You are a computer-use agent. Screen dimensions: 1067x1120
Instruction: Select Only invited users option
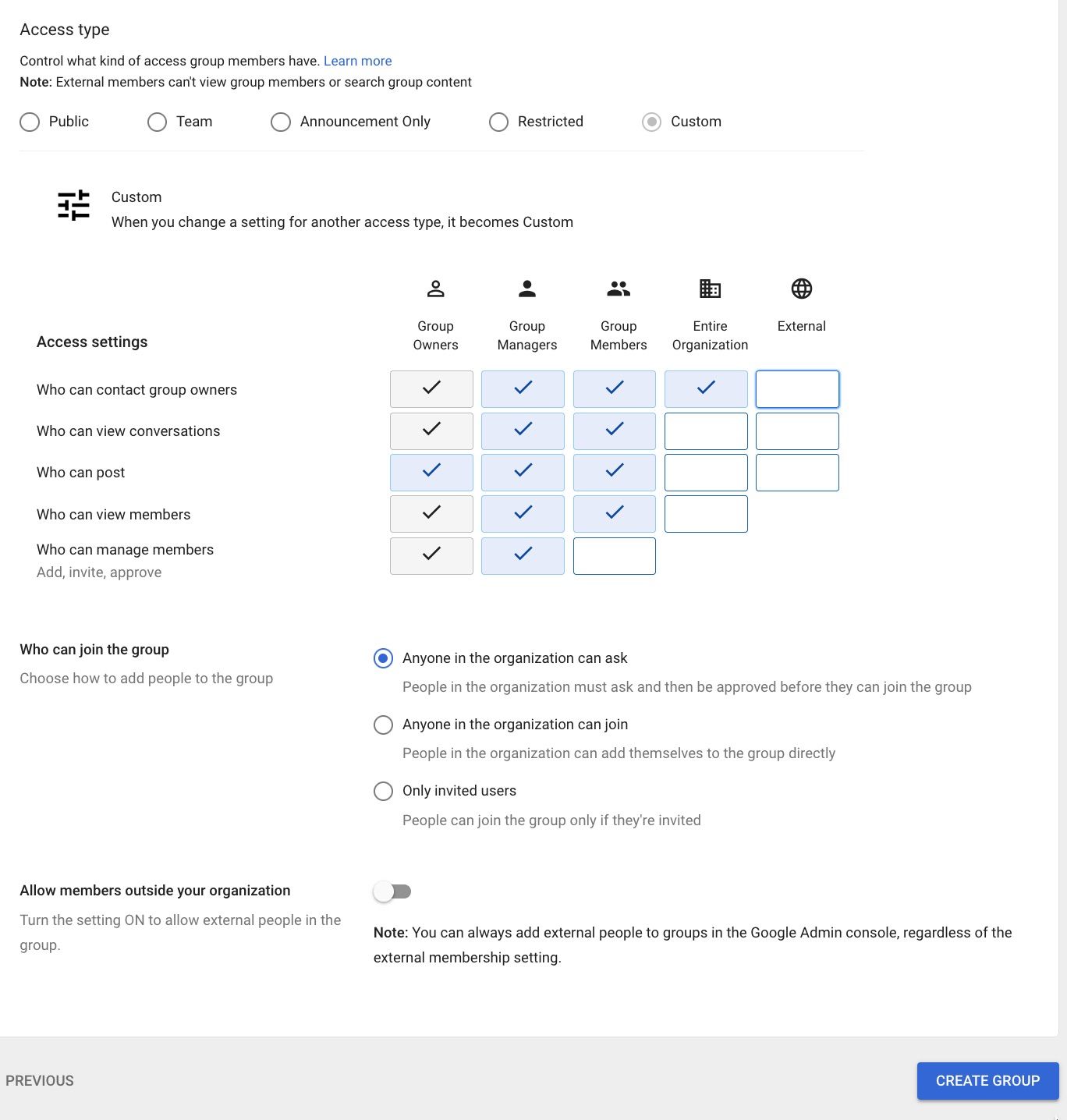coord(383,792)
